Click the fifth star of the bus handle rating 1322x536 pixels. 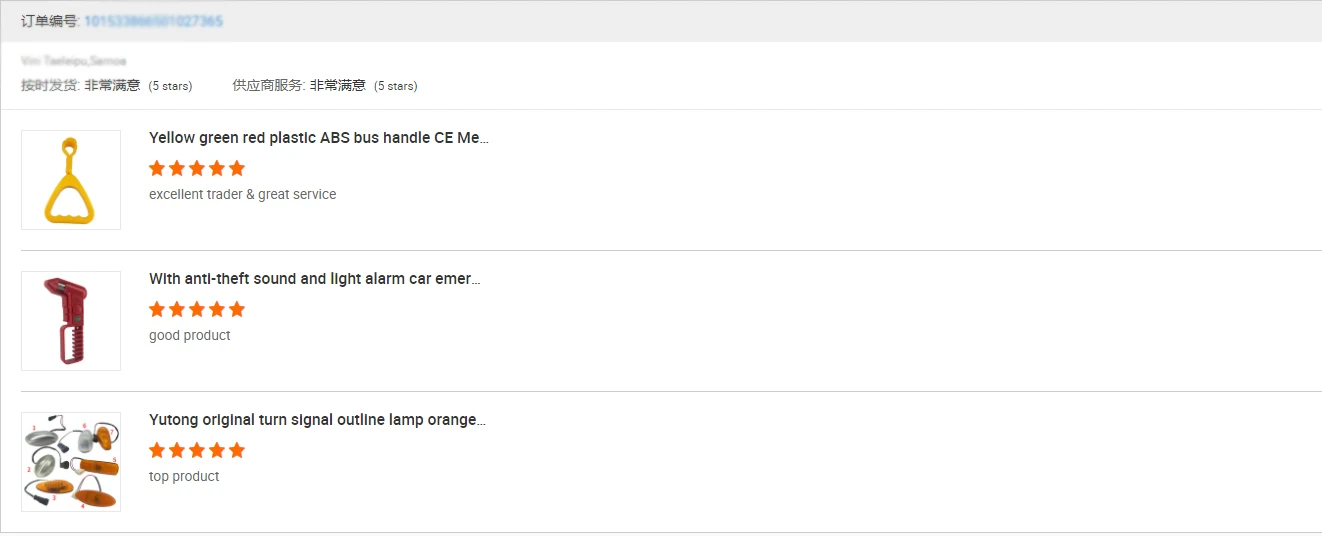click(237, 168)
